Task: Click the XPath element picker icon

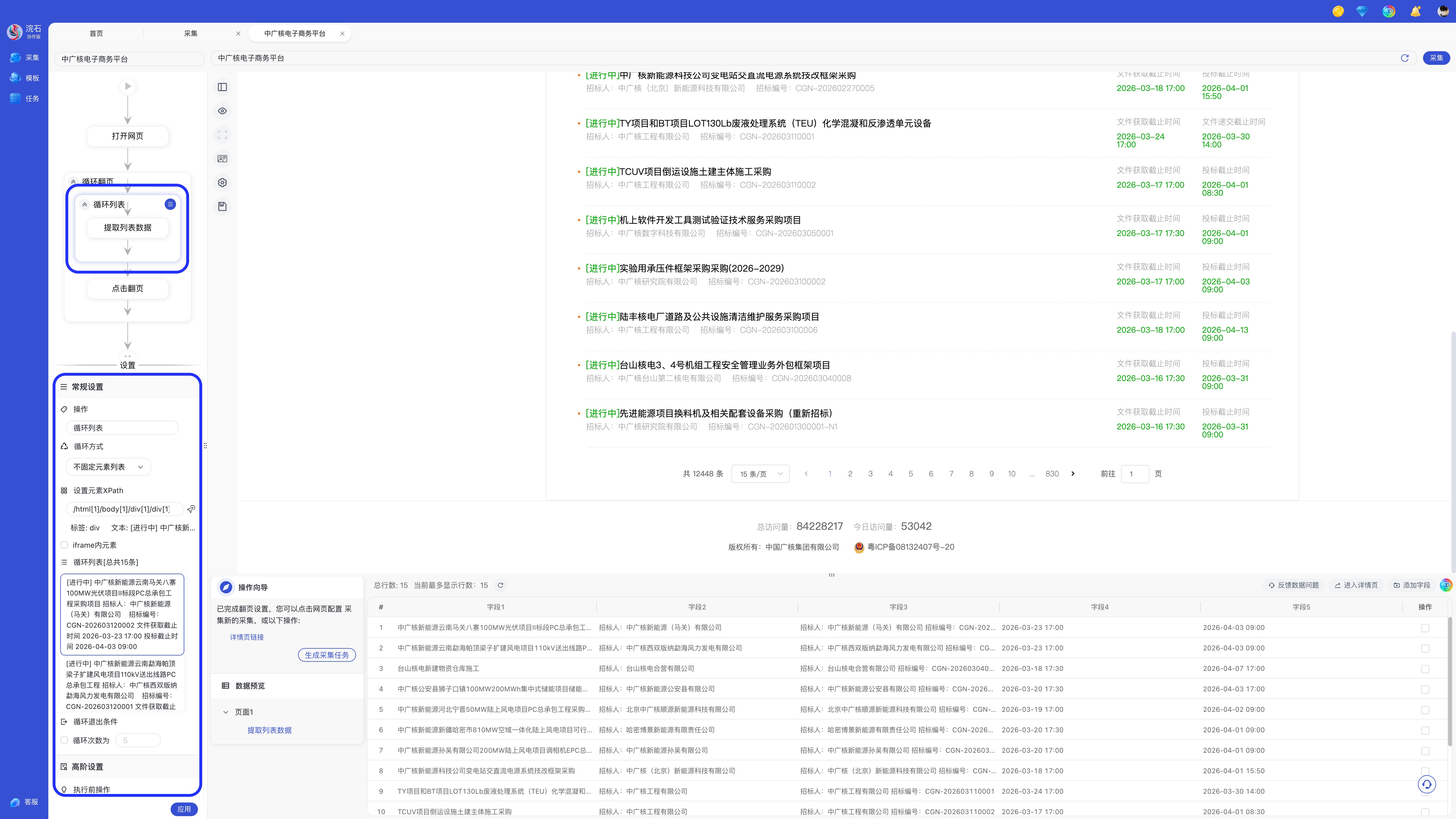Action: pyautogui.click(x=191, y=509)
